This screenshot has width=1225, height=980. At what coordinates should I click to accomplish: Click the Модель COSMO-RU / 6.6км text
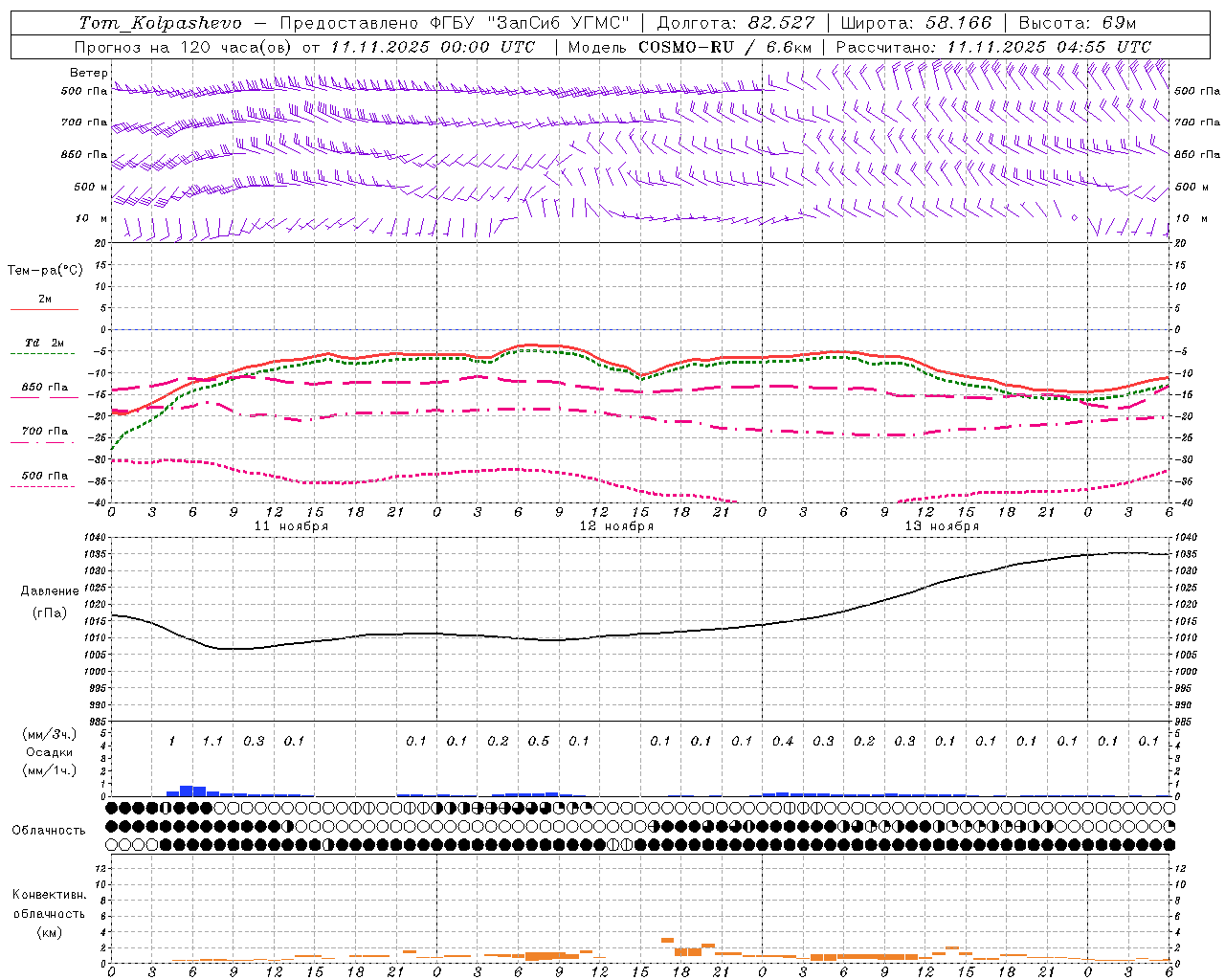pos(689,47)
